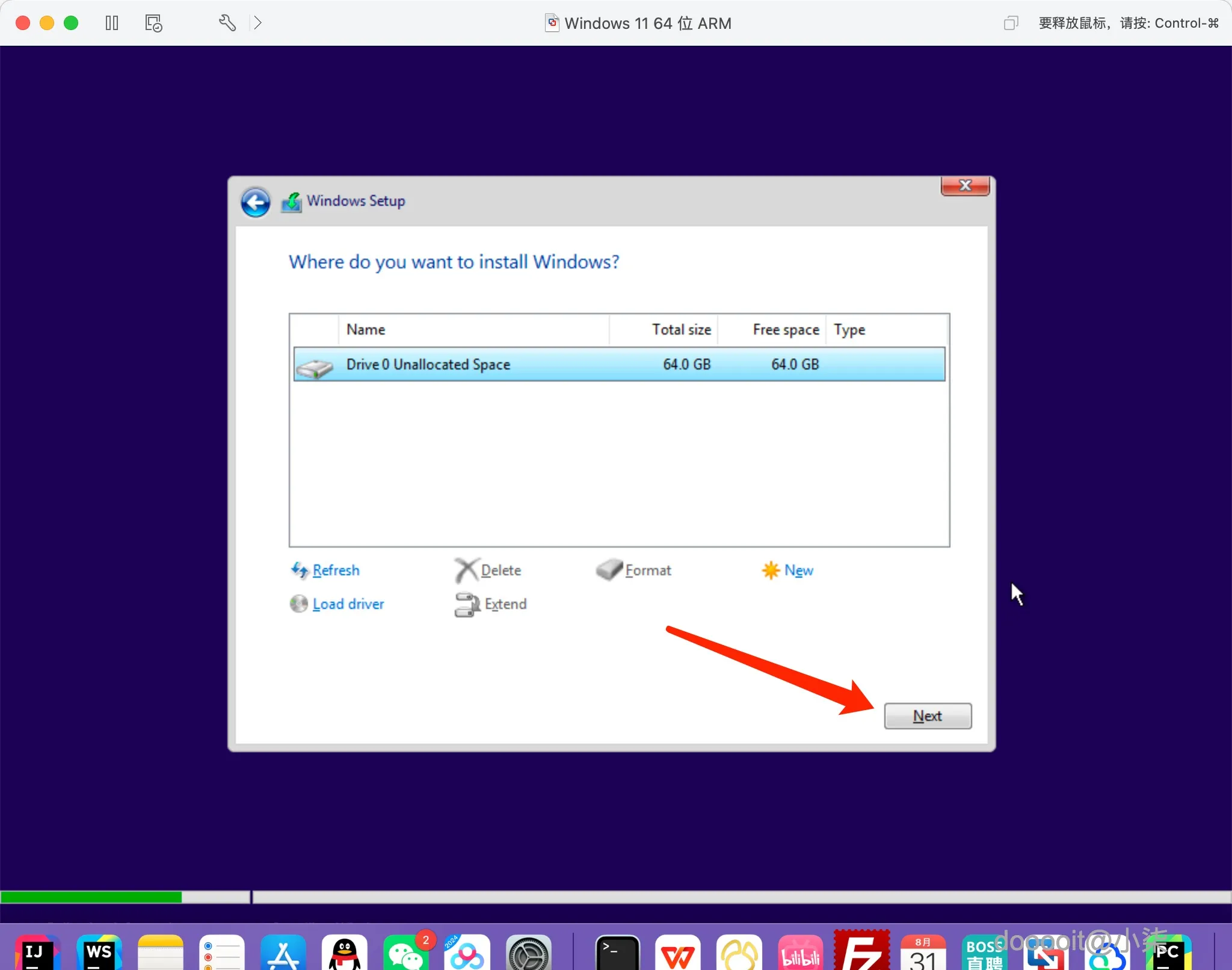Click Load driver link
The height and width of the screenshot is (970, 1232).
click(348, 604)
